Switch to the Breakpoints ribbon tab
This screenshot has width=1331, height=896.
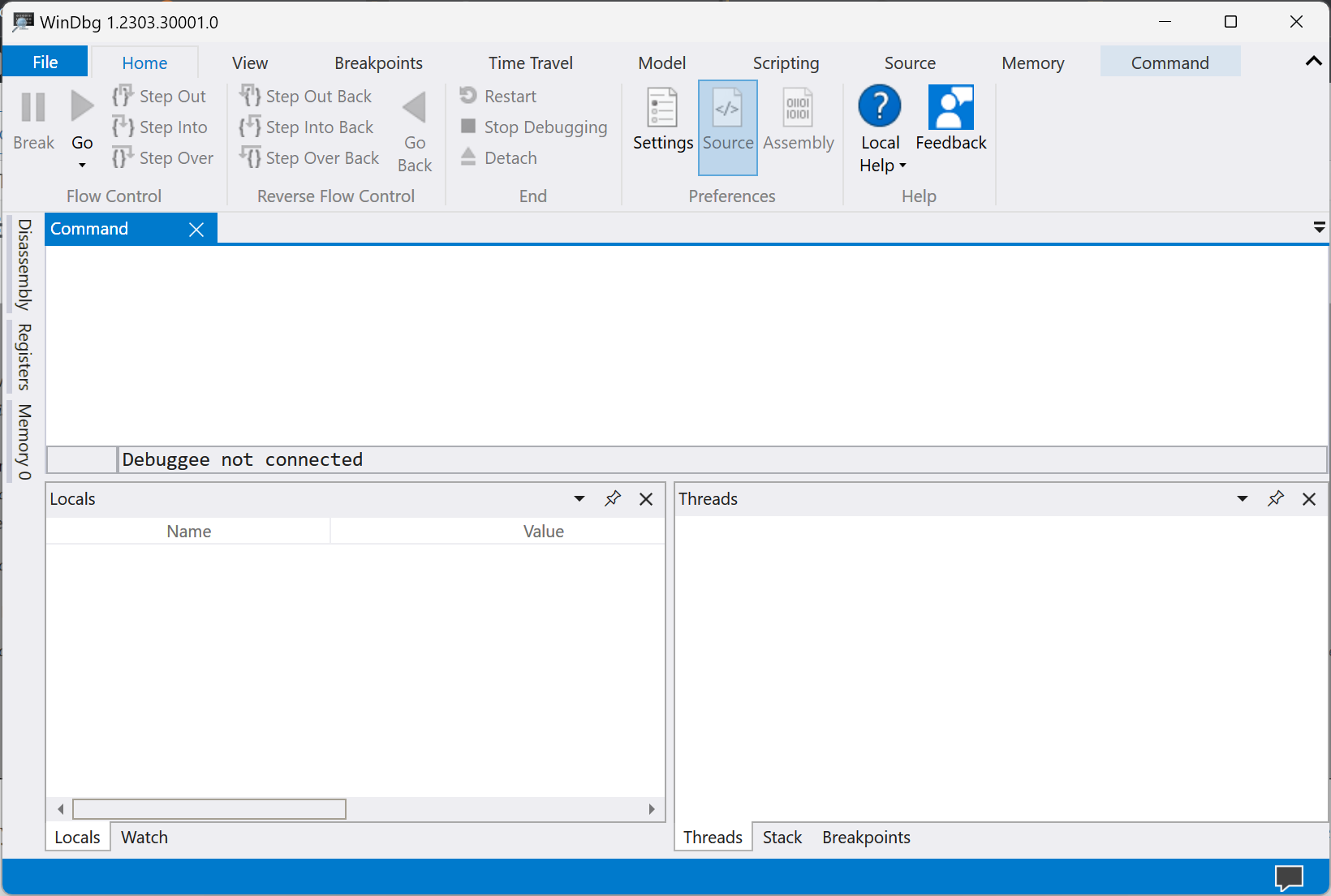pyautogui.click(x=378, y=62)
